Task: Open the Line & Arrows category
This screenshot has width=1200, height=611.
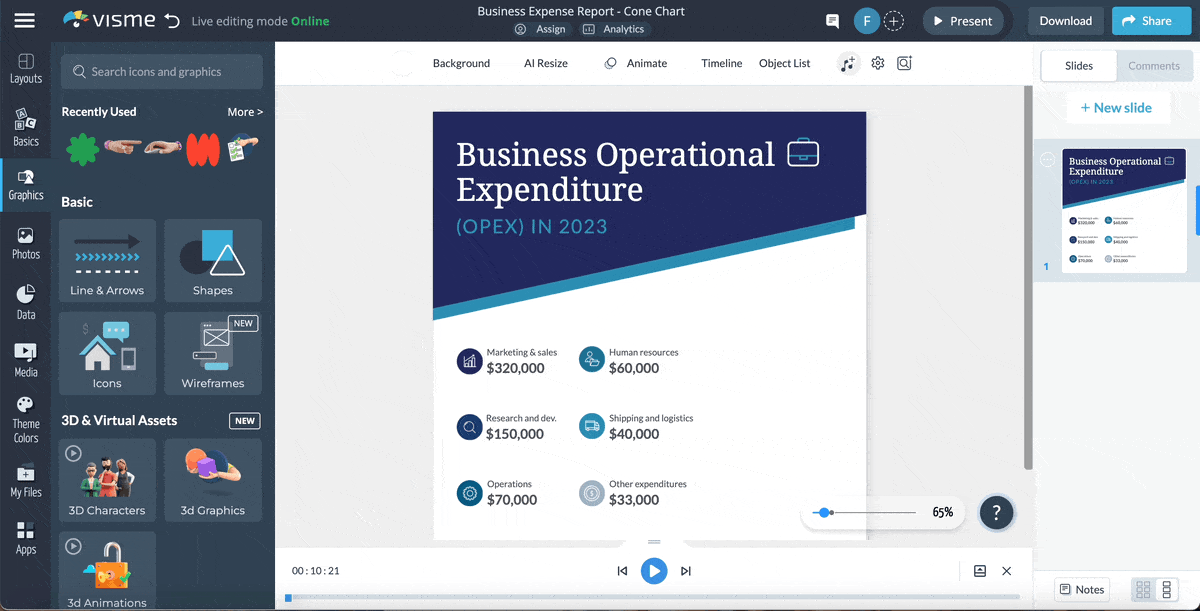Action: point(107,260)
